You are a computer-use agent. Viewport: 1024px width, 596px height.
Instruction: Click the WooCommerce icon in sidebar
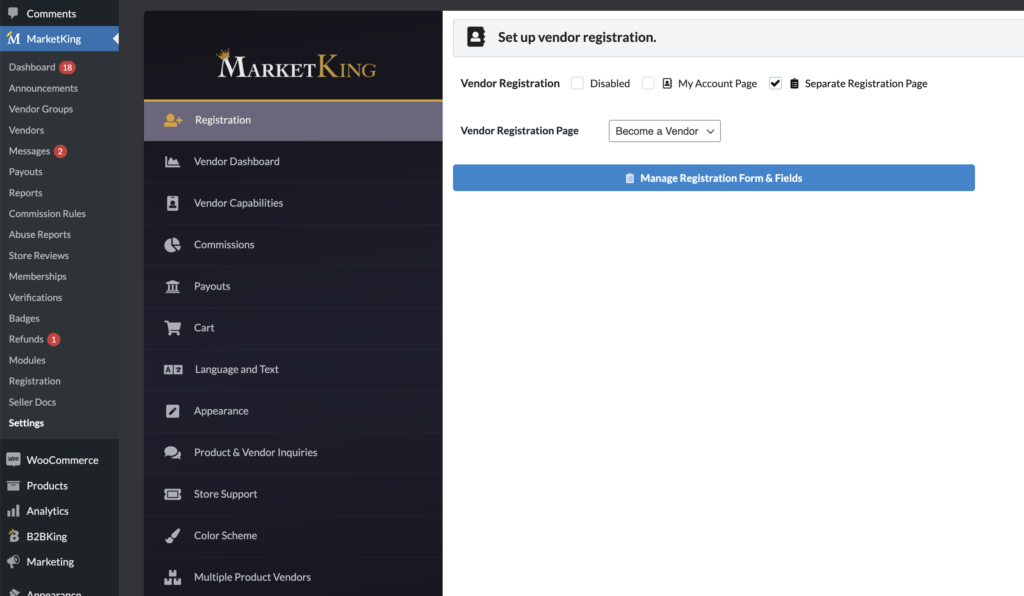click(13, 460)
